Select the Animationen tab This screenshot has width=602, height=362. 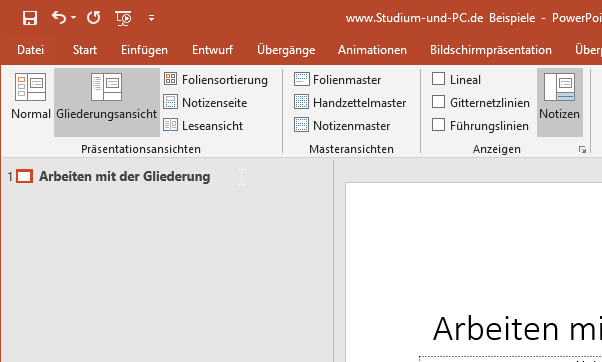[x=372, y=50]
